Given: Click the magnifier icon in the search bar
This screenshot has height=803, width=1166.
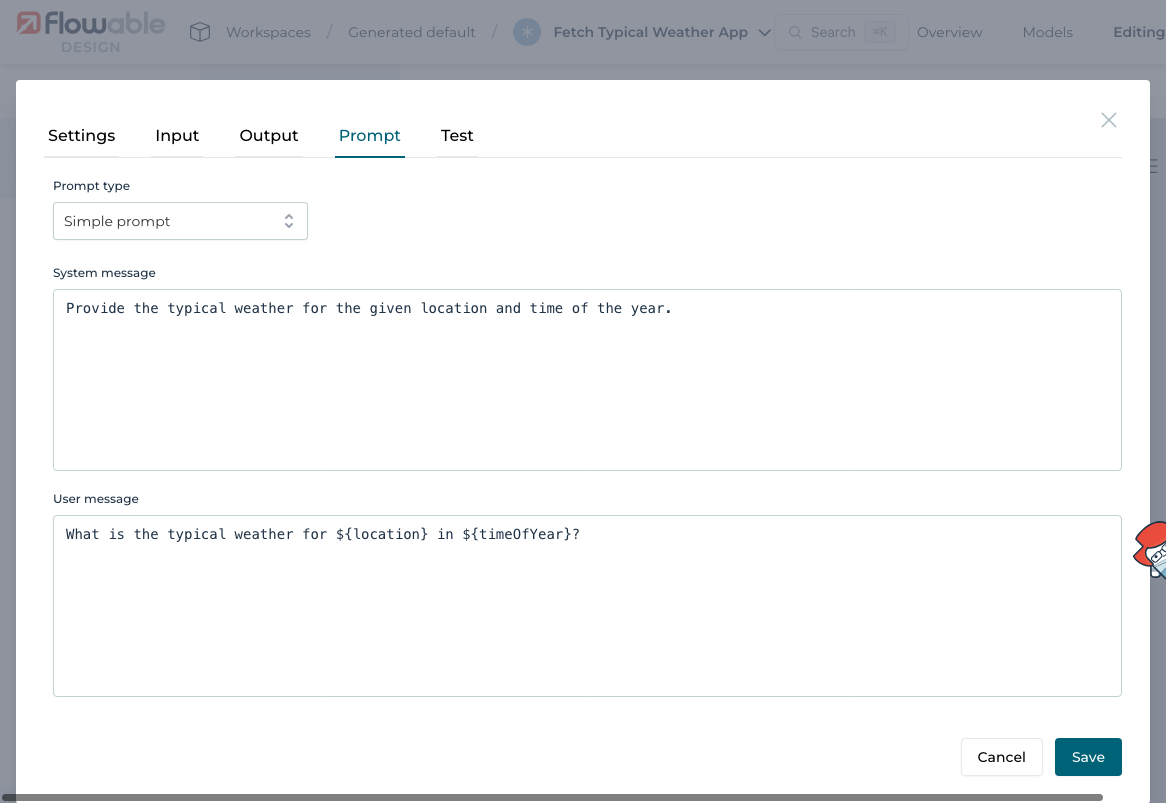Looking at the screenshot, I should [794, 31].
